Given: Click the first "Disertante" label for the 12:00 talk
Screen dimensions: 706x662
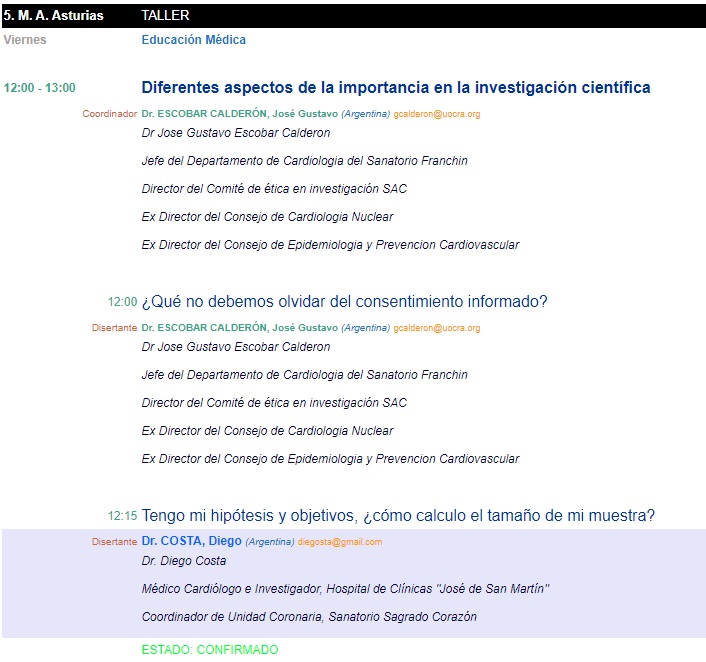Looking at the screenshot, I should pos(114,327).
